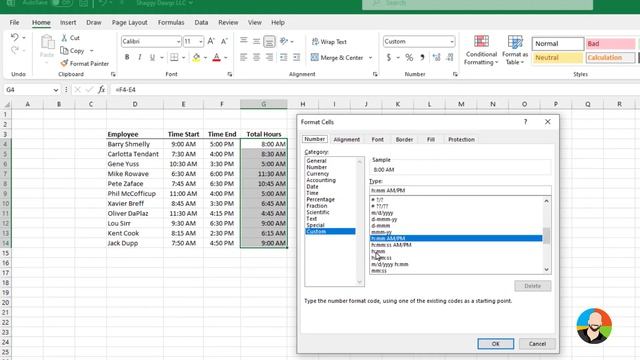Select column G header

pyautogui.click(x=264, y=104)
